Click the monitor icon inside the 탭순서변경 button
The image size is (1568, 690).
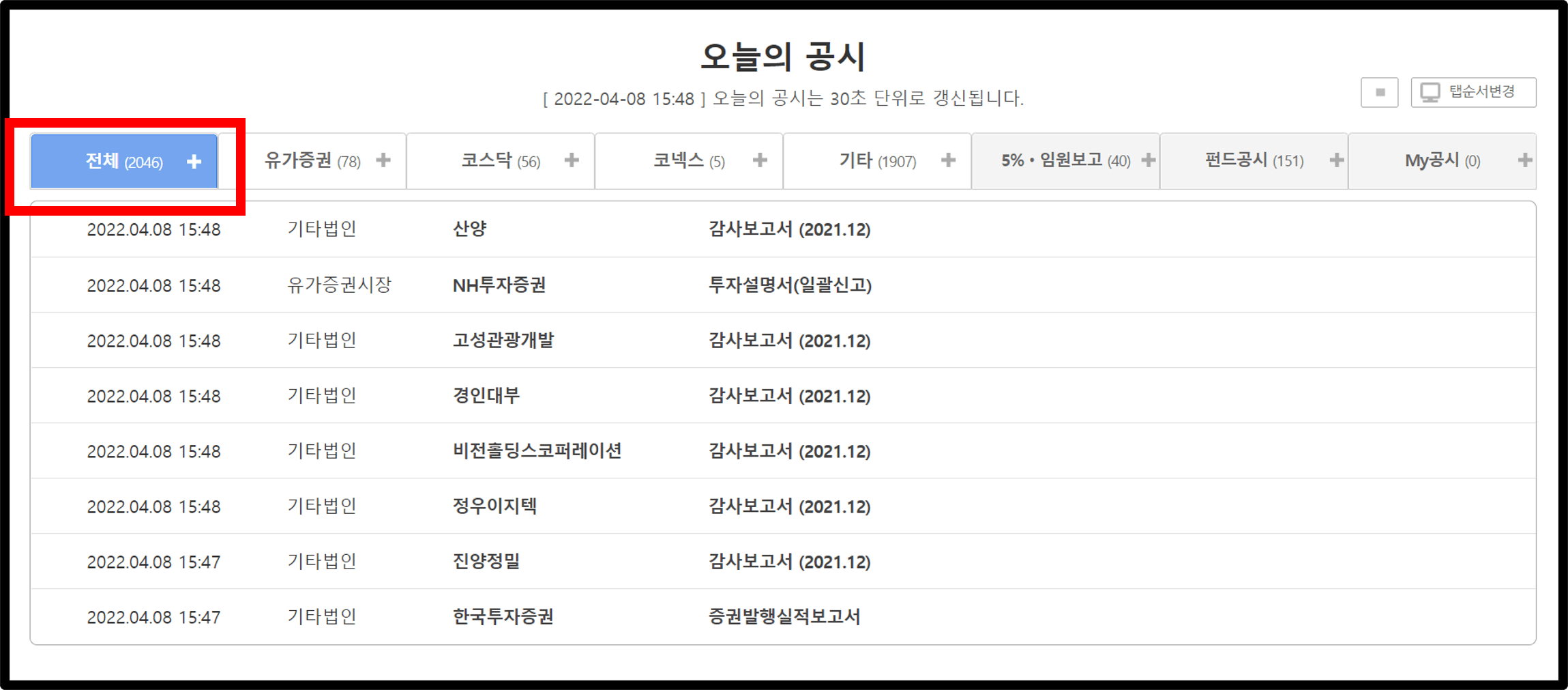click(1430, 91)
